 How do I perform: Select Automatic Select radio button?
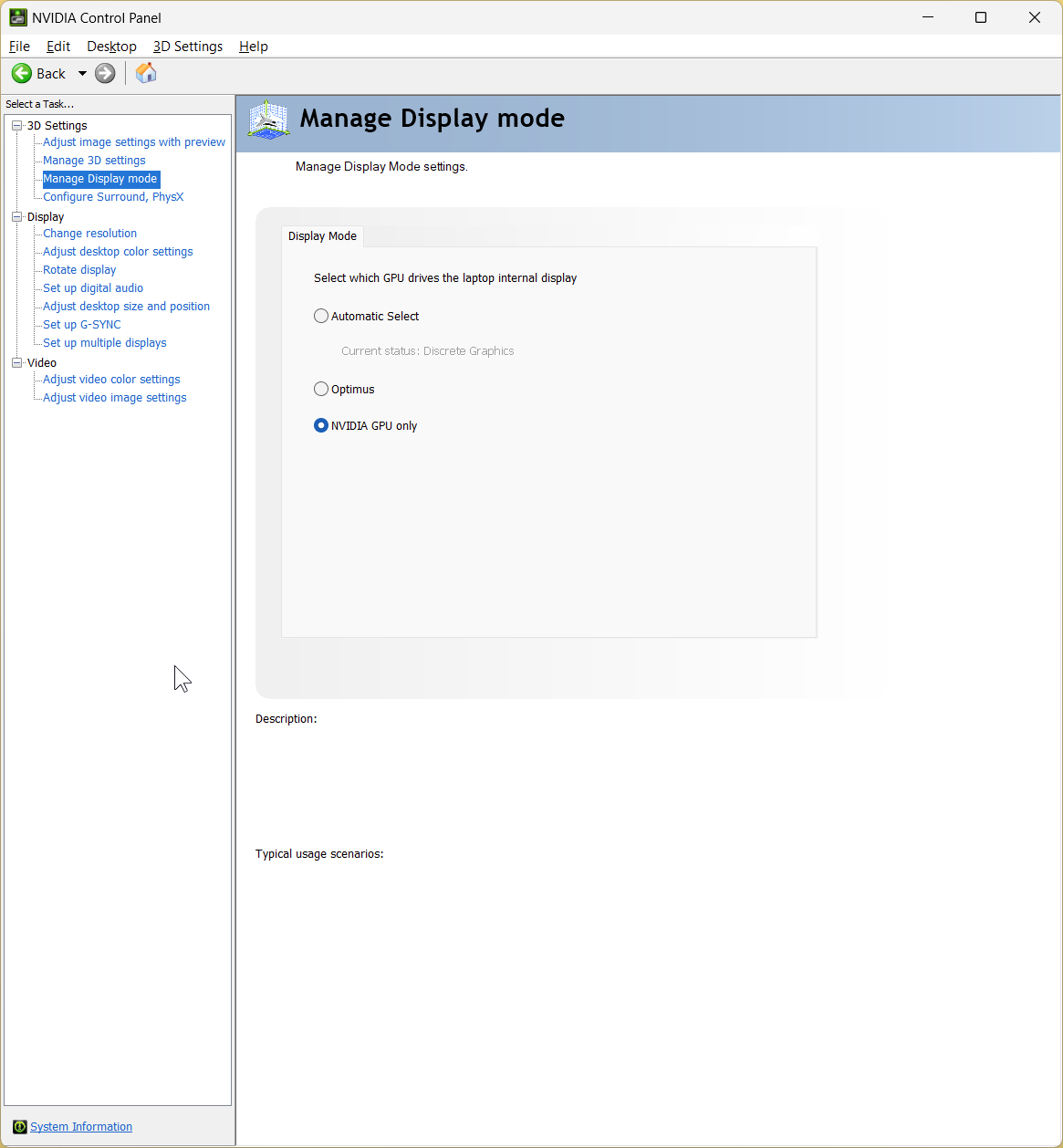(x=321, y=316)
